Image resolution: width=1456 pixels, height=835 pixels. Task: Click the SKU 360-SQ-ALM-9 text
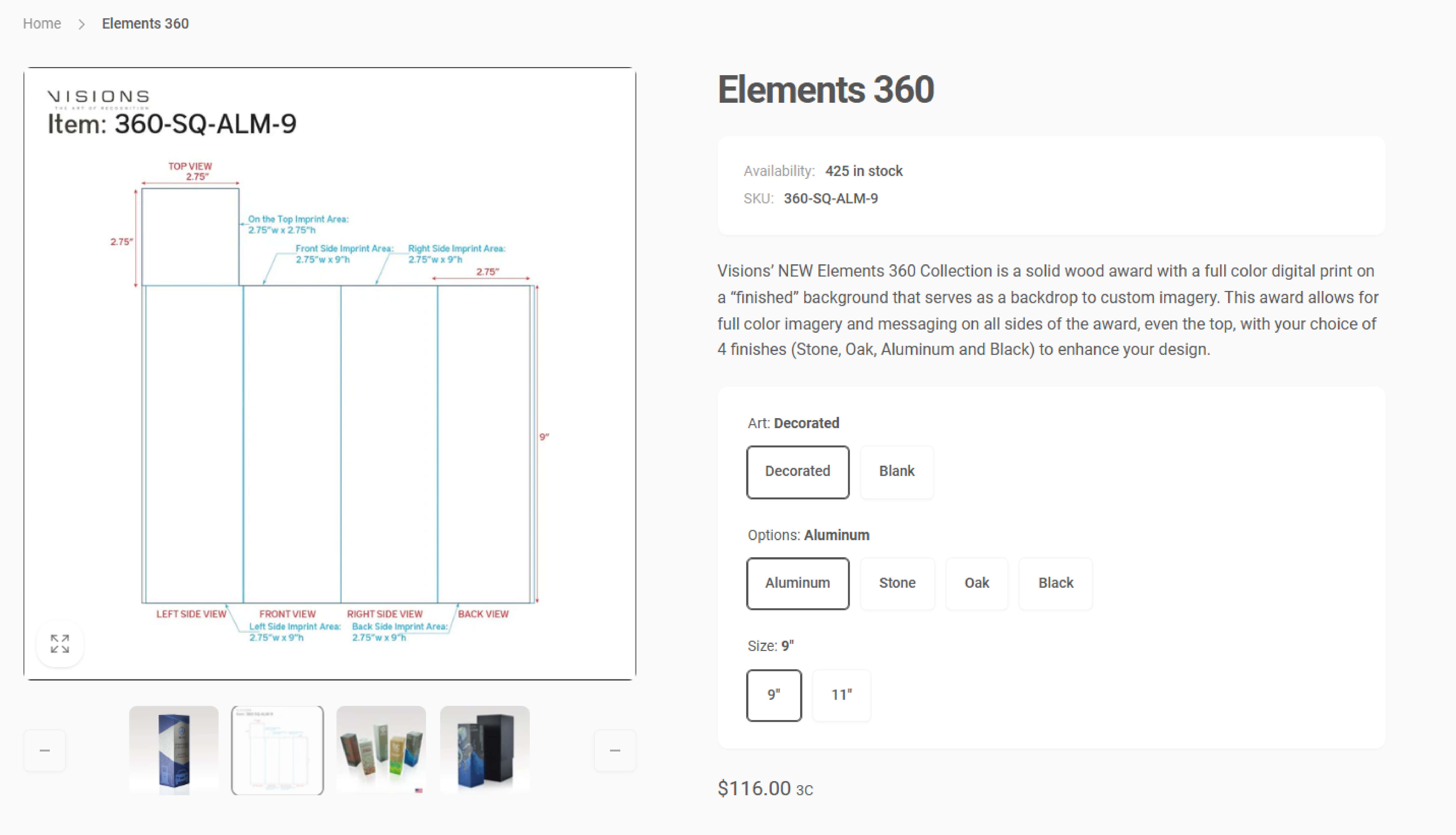pyautogui.click(x=830, y=198)
